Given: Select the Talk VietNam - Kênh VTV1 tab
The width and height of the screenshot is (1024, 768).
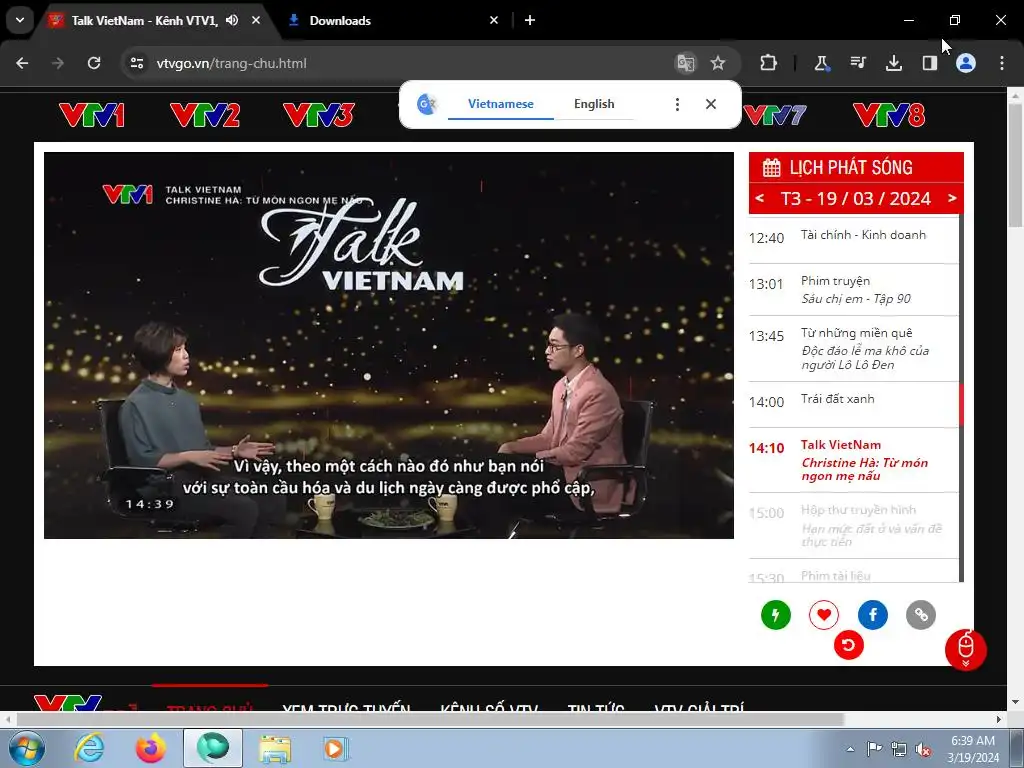Looking at the screenshot, I should (x=145, y=20).
